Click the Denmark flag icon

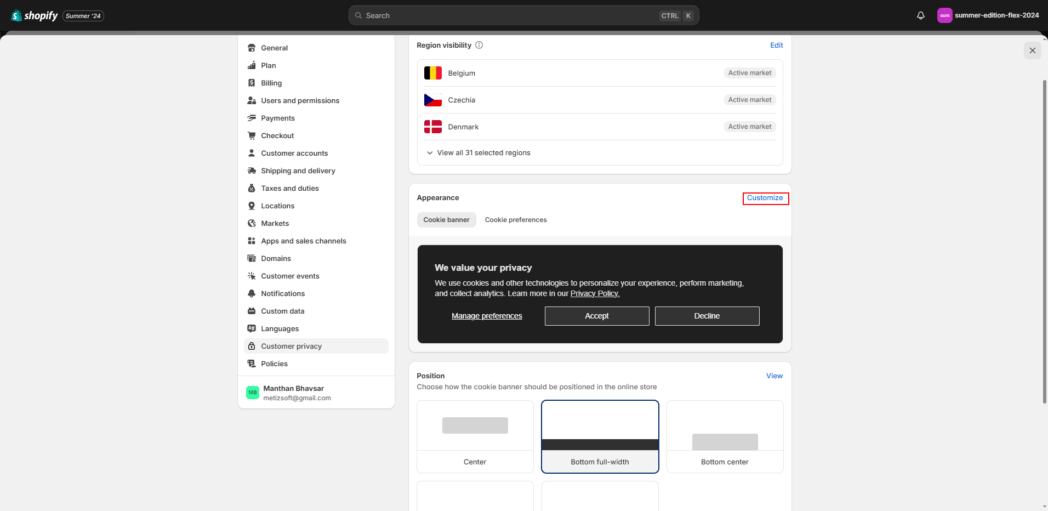(x=432, y=126)
